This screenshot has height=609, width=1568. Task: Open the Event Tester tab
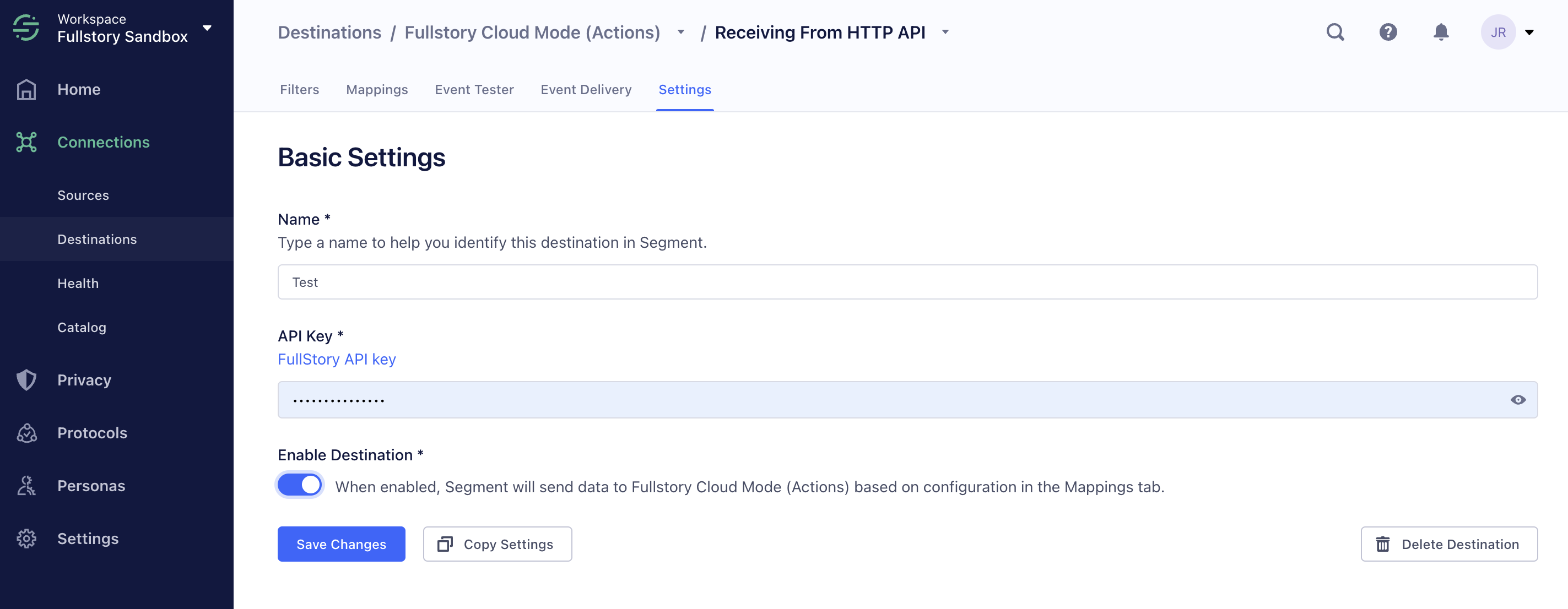coord(474,89)
